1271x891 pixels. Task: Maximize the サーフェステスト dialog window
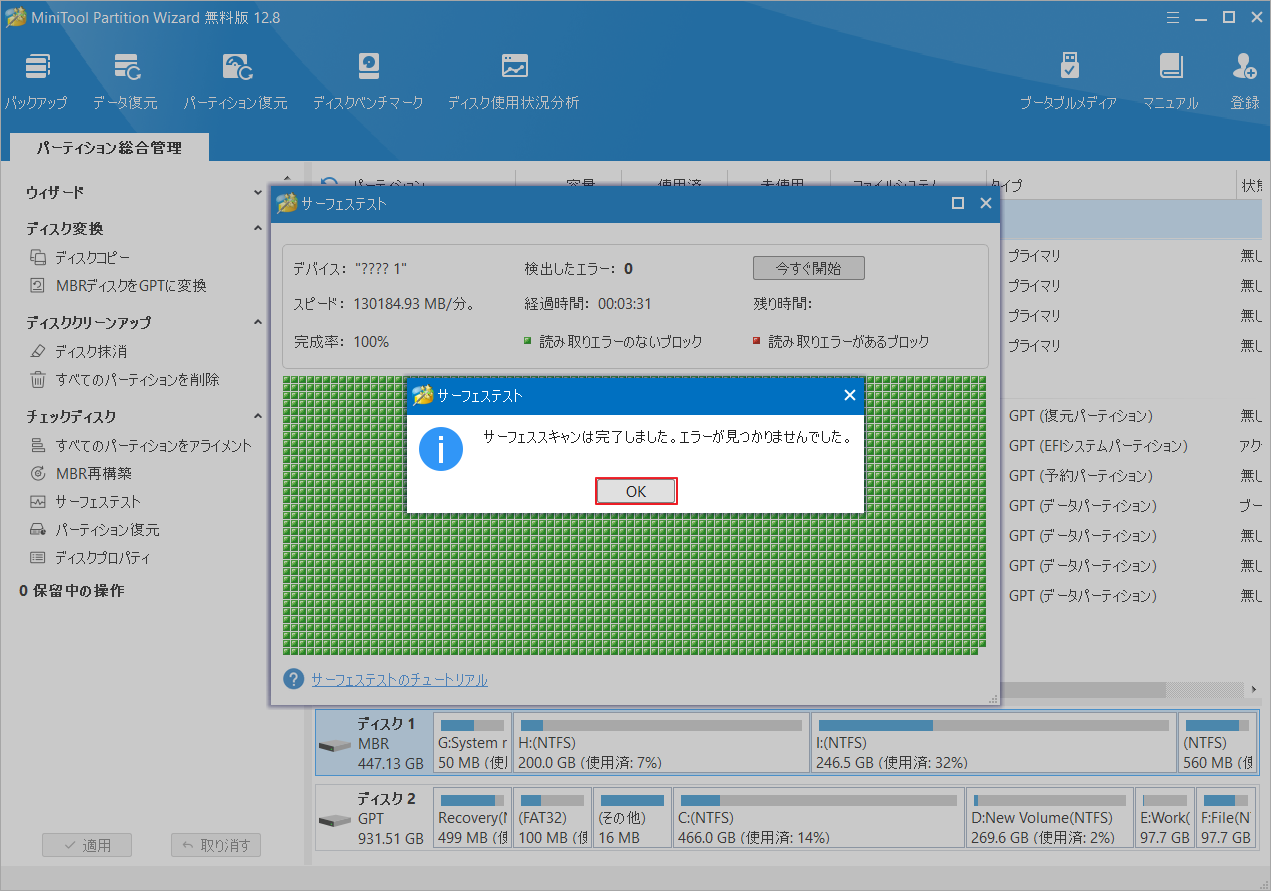tap(958, 203)
